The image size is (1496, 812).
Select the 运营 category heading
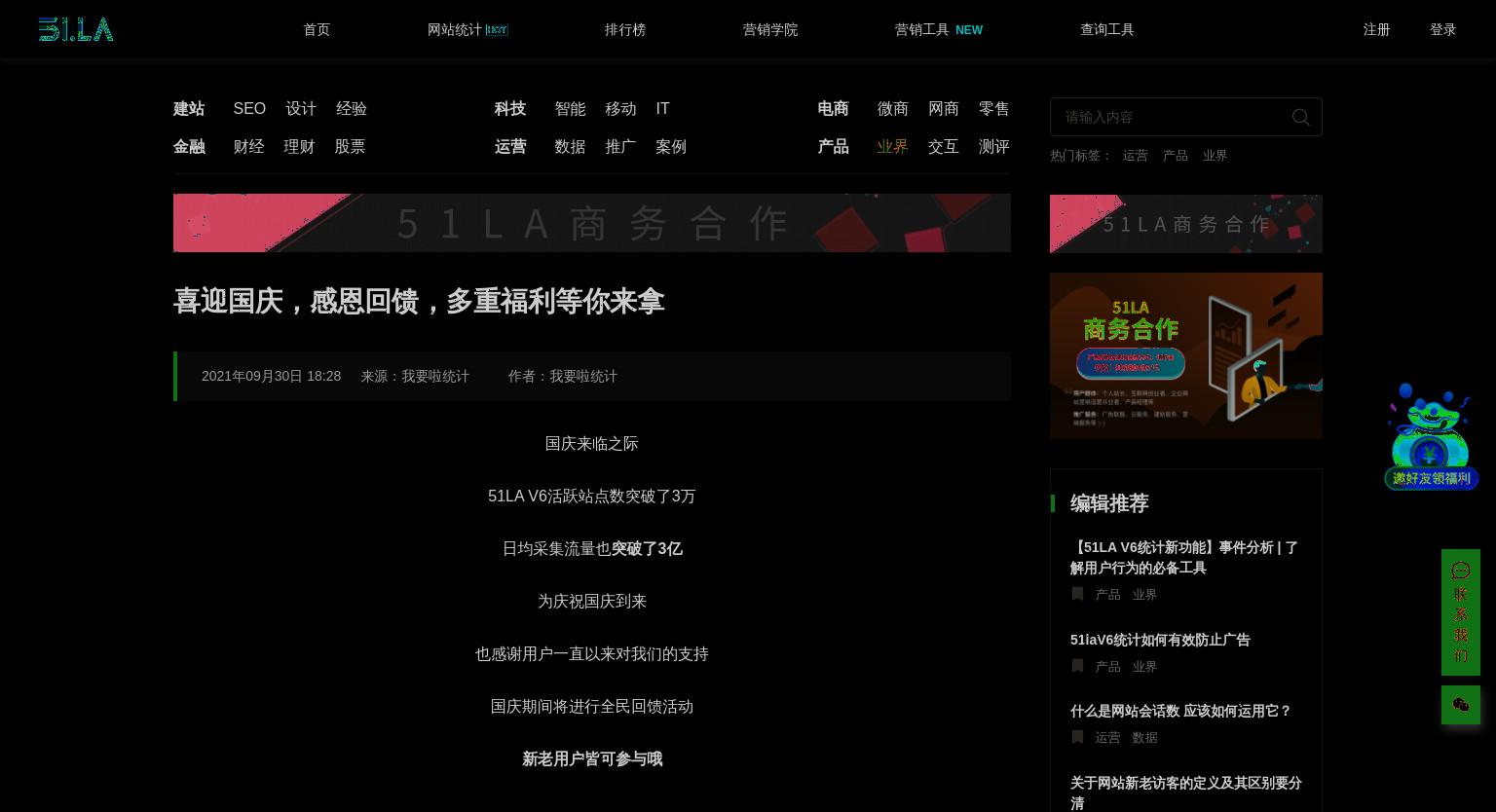click(510, 146)
